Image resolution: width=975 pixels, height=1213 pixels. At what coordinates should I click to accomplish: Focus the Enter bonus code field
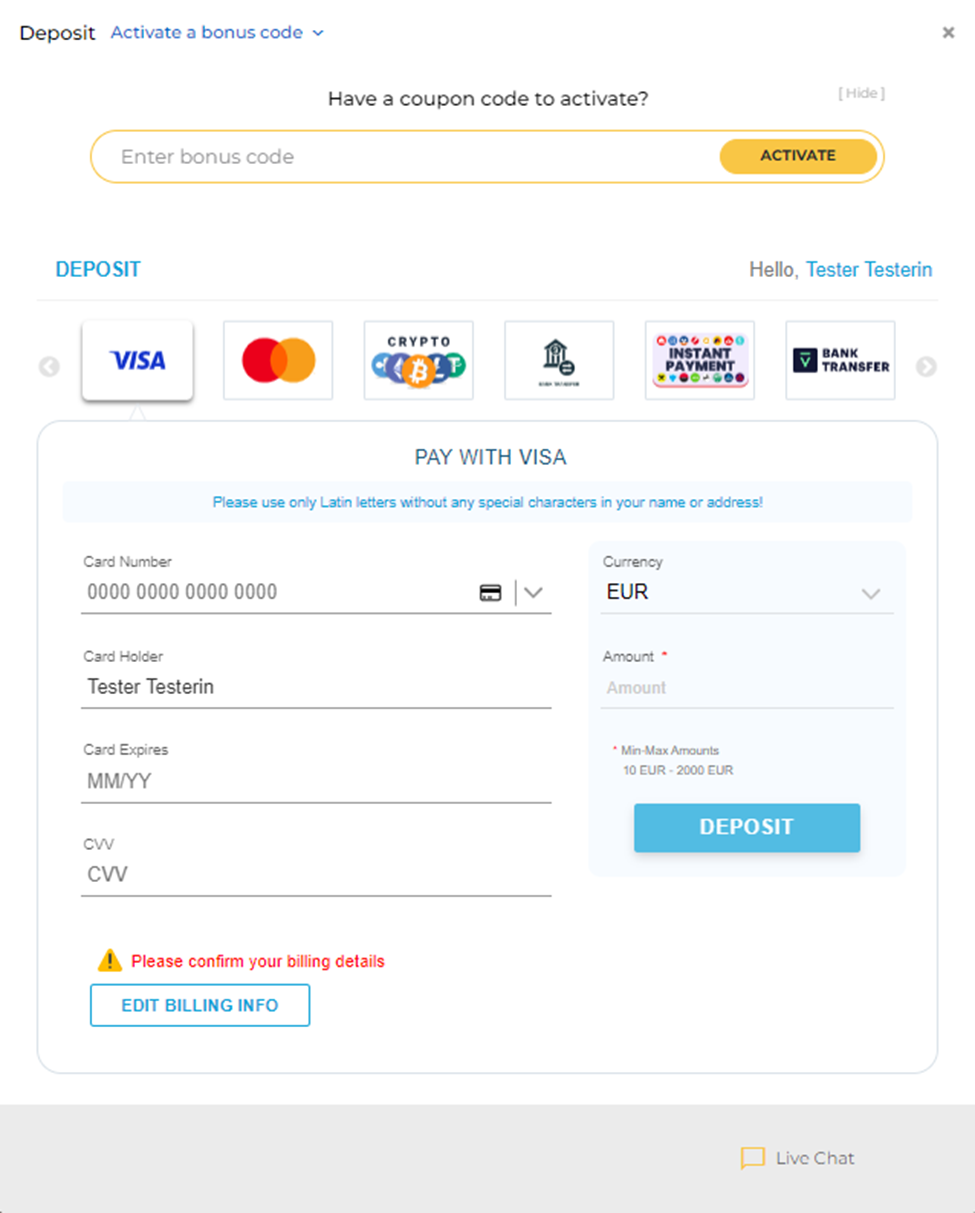coord(405,156)
